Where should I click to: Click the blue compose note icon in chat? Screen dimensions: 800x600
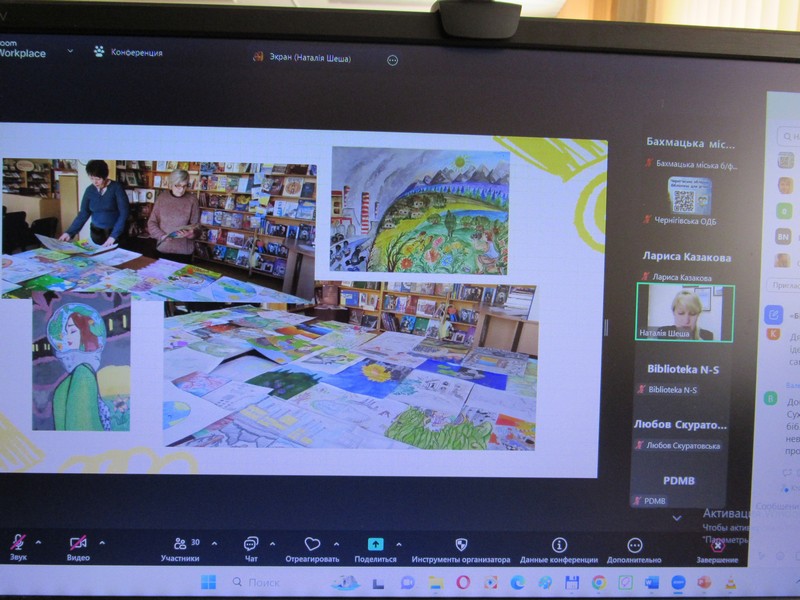point(773,315)
